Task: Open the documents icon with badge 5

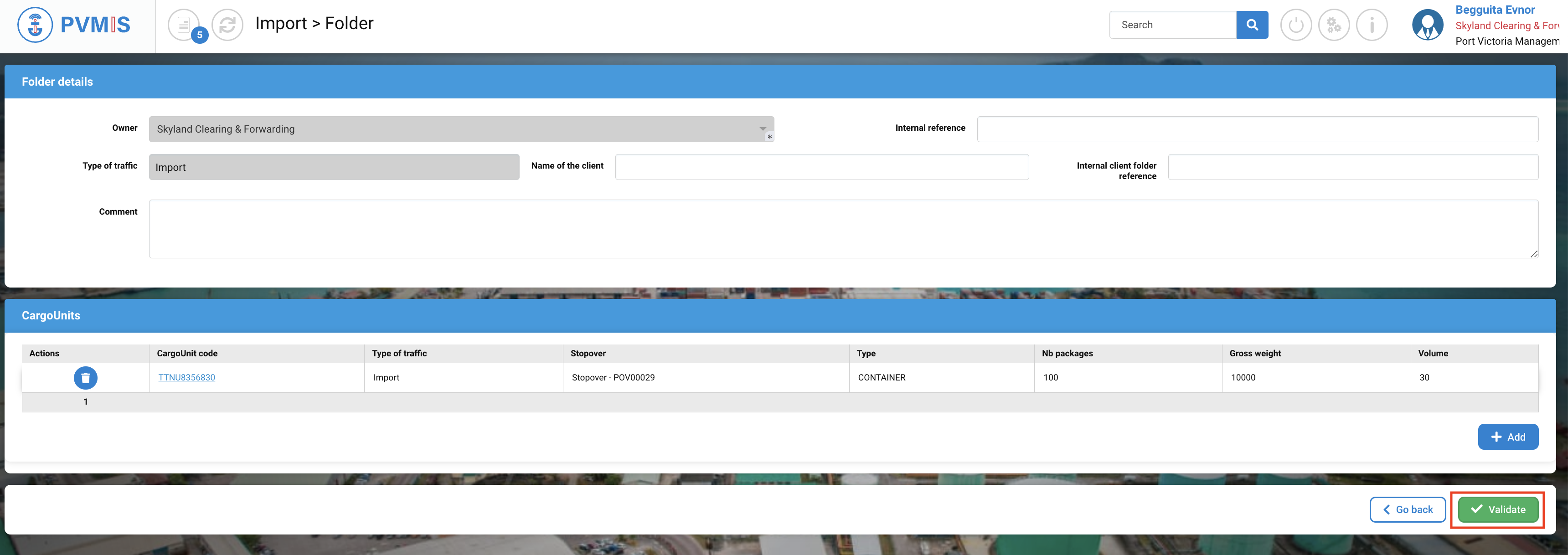Action: tap(184, 25)
